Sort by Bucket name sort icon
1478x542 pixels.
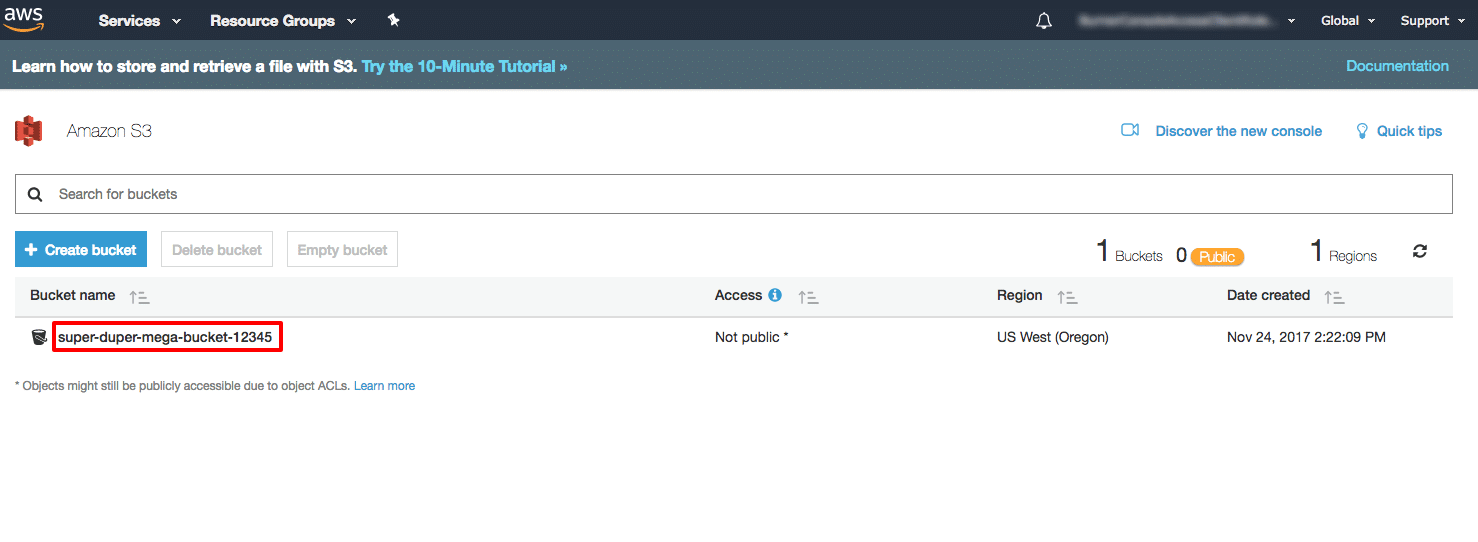[x=139, y=297]
